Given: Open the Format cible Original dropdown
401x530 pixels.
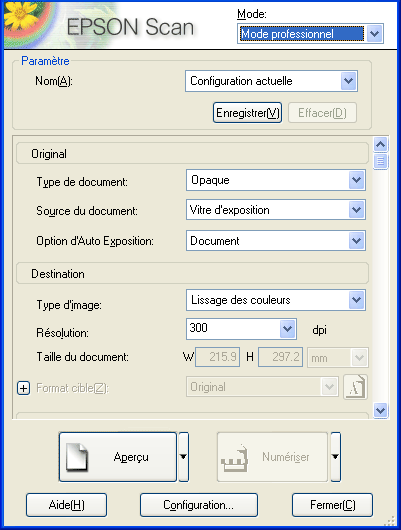Looking at the screenshot, I should pyautogui.click(x=262, y=387).
